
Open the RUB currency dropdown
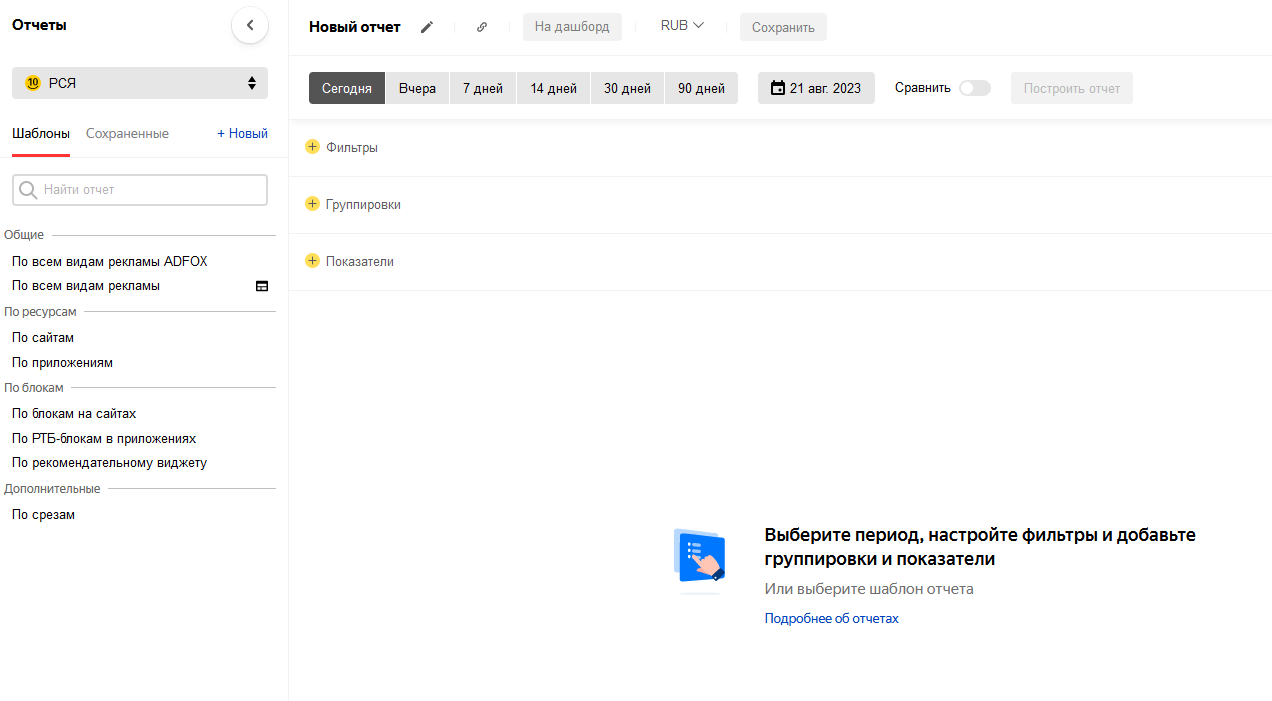[682, 26]
